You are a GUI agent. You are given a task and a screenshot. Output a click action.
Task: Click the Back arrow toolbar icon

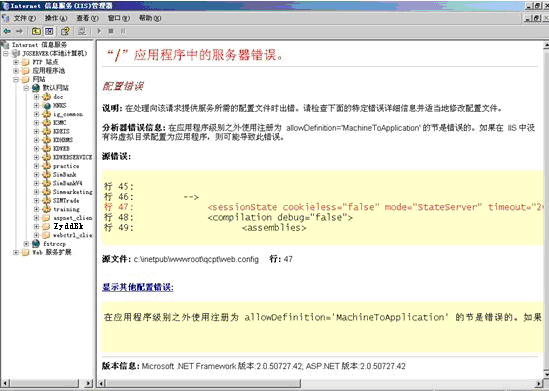[x=7, y=32]
